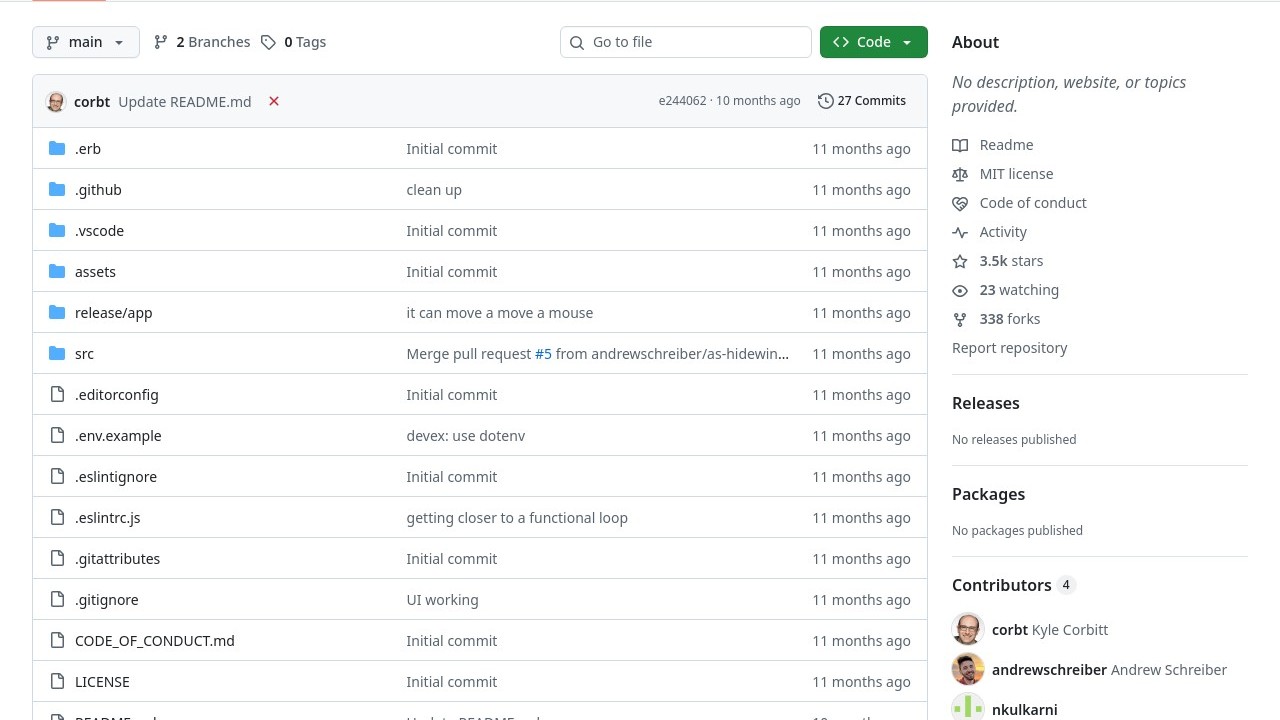Open pull request #5 link

click(x=543, y=354)
